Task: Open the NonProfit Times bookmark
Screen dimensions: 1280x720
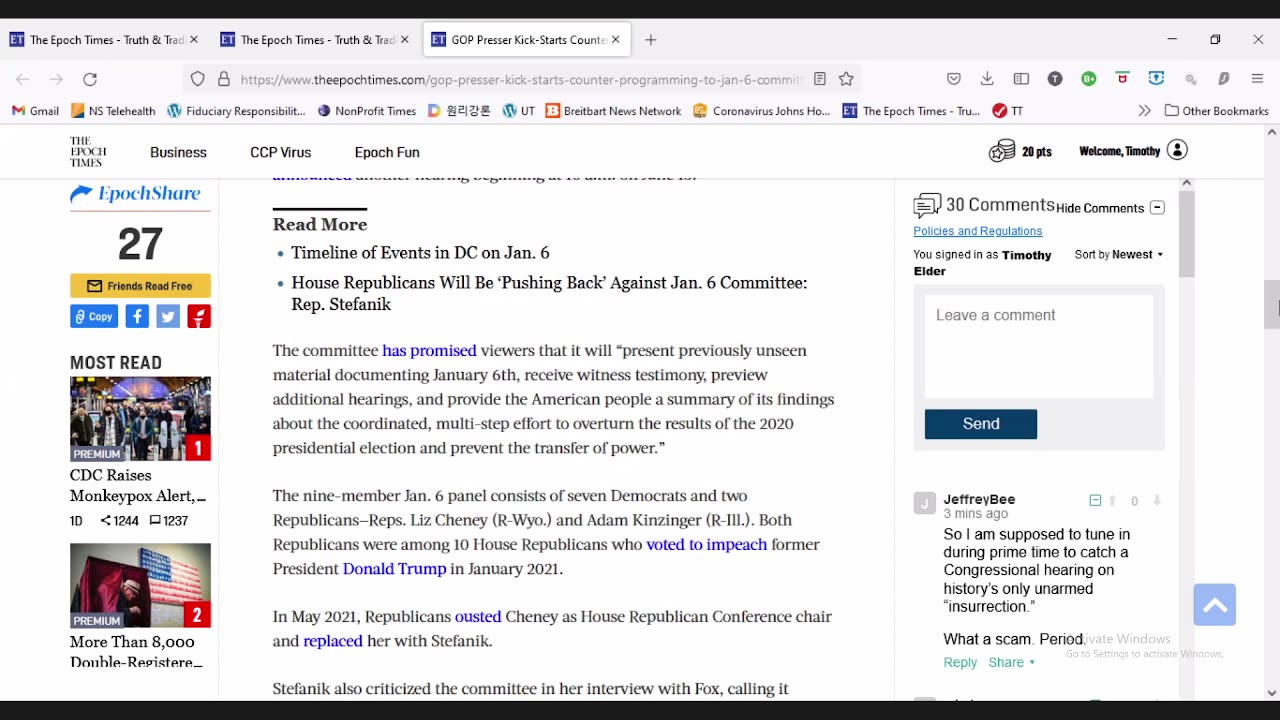Action: pos(366,111)
